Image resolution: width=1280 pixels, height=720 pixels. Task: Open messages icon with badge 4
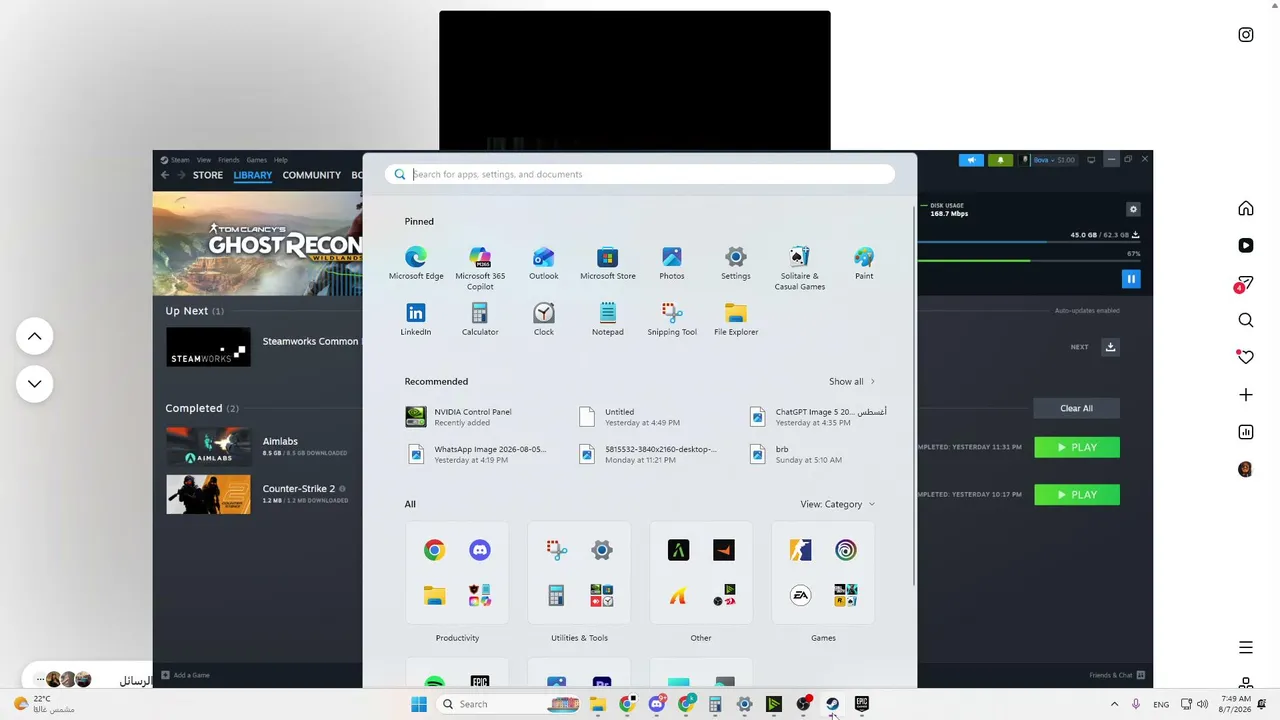(x=1245, y=284)
